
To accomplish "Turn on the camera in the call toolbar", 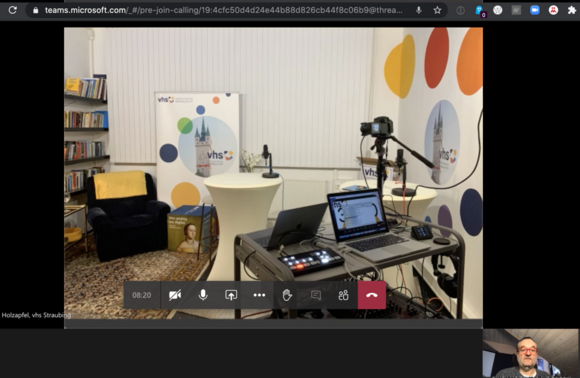I will pos(175,295).
